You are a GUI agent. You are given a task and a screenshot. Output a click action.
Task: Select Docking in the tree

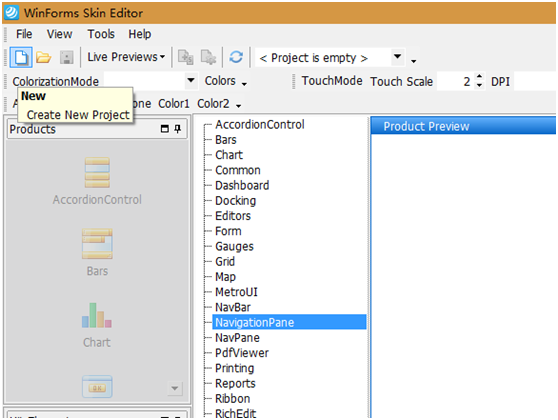click(x=235, y=201)
